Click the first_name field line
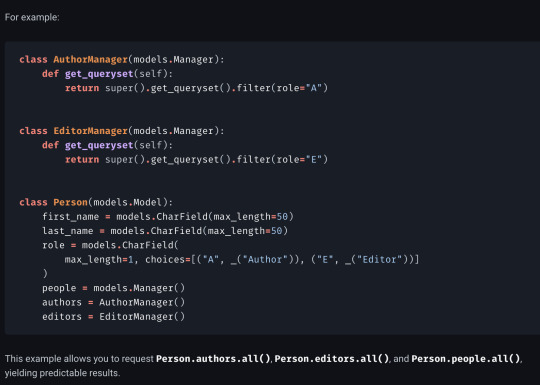This screenshot has height=385, width=540. (x=168, y=217)
